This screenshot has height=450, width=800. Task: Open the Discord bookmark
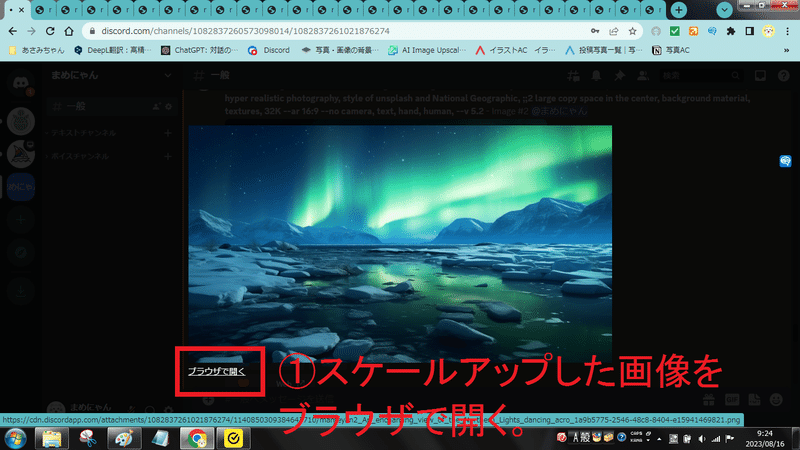(269, 50)
